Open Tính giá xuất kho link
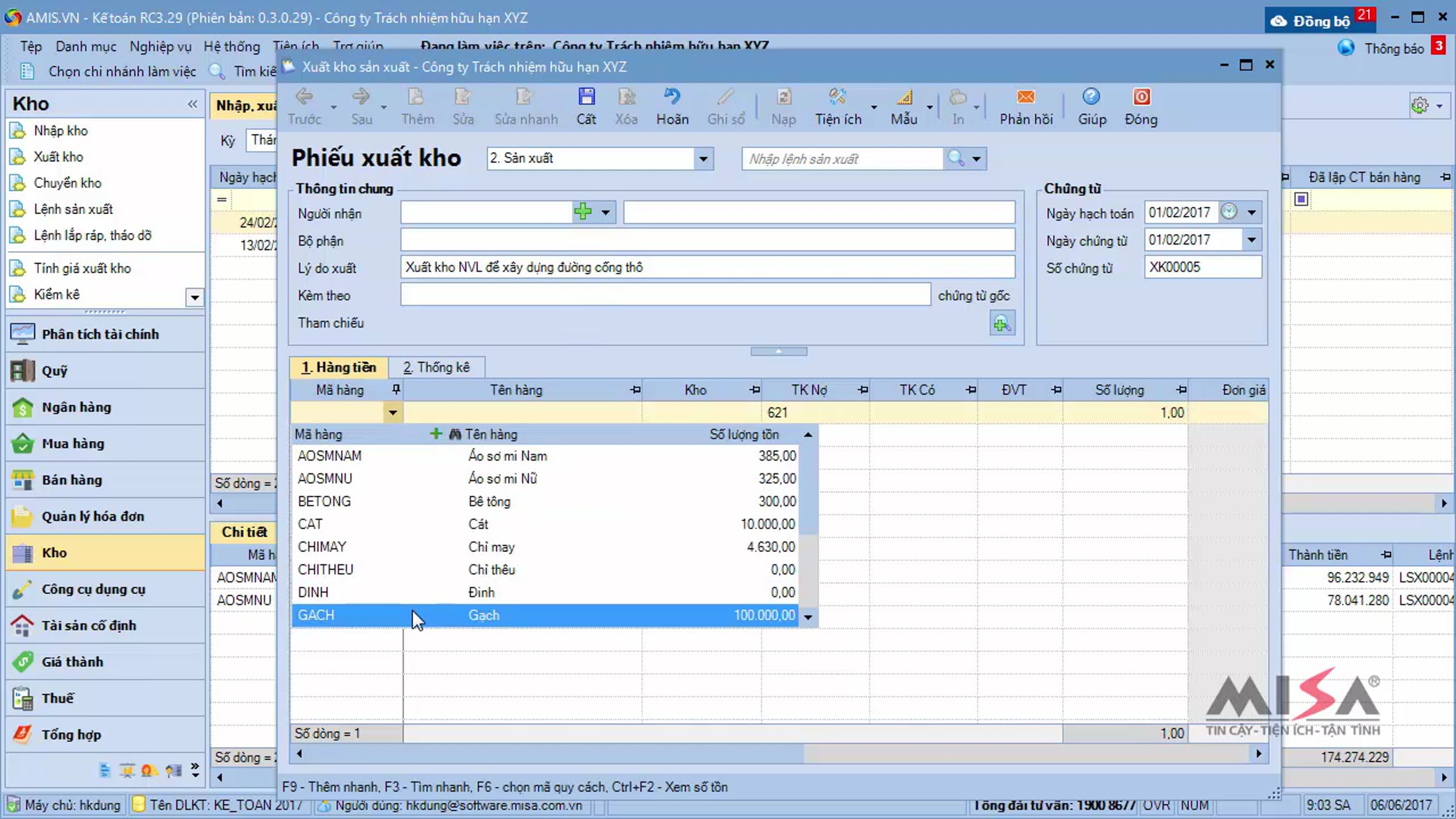The height and width of the screenshot is (819, 1456). (82, 268)
